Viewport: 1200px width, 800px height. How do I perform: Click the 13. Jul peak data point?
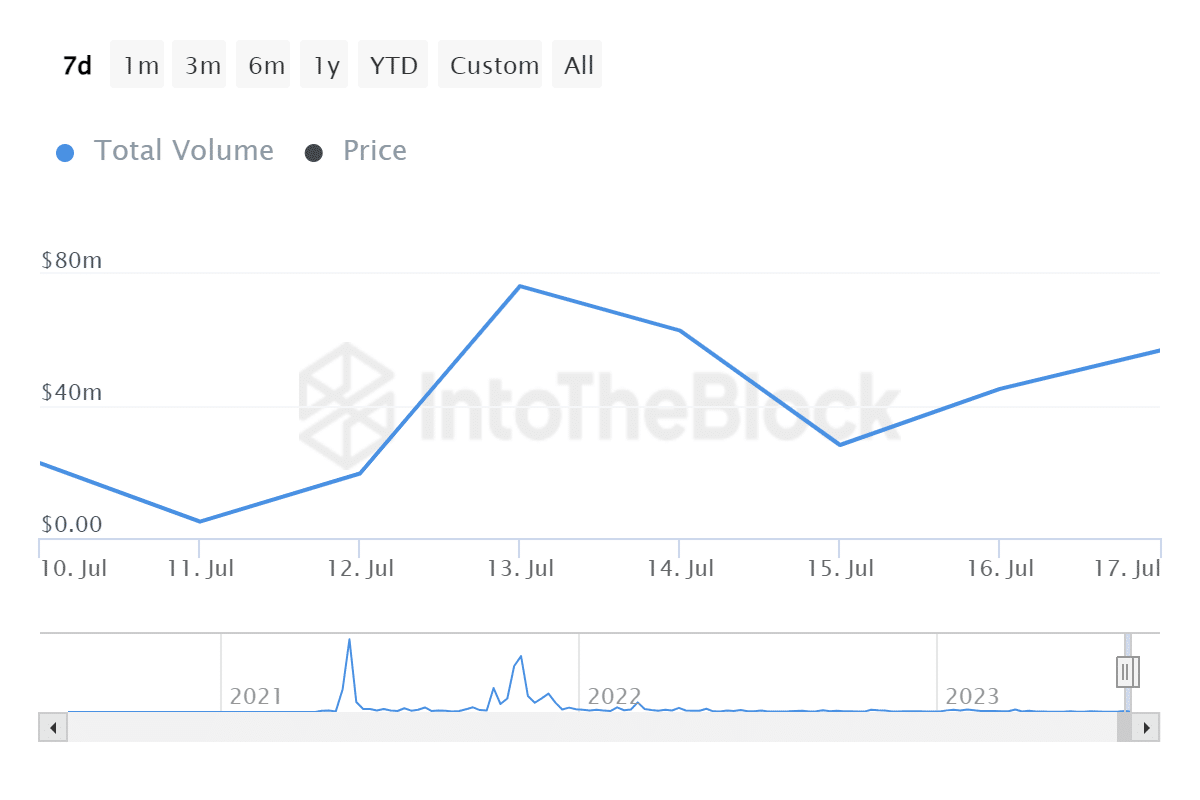(x=519, y=286)
